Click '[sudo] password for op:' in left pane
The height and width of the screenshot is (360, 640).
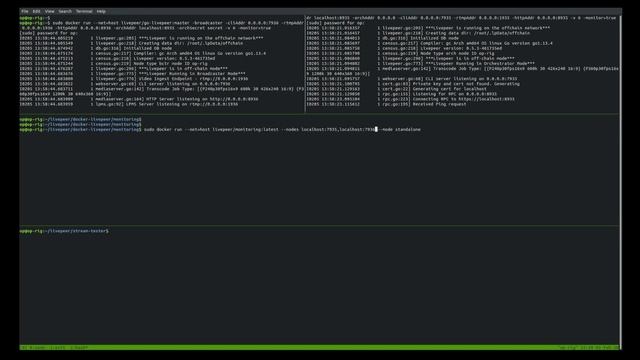click(x=49, y=33)
